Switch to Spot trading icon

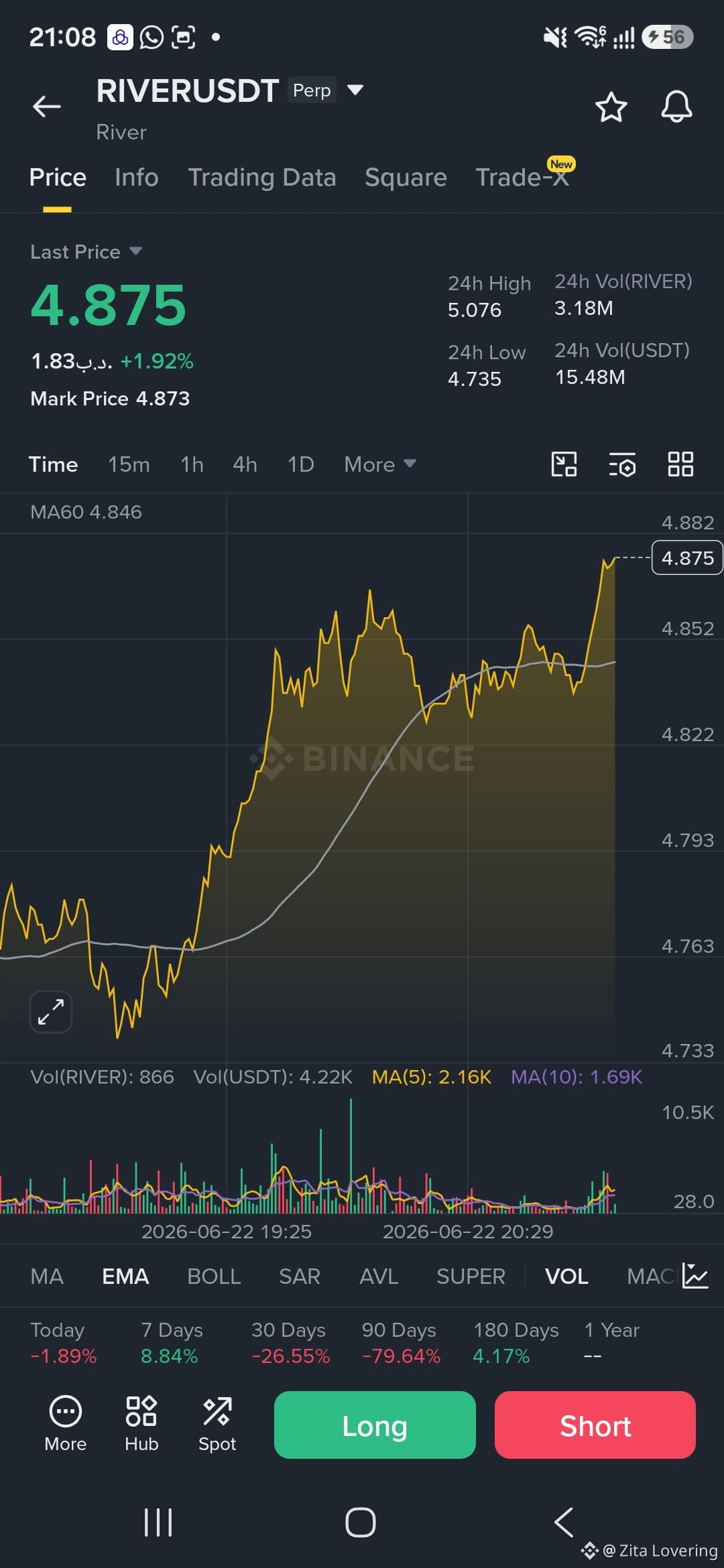217,1425
